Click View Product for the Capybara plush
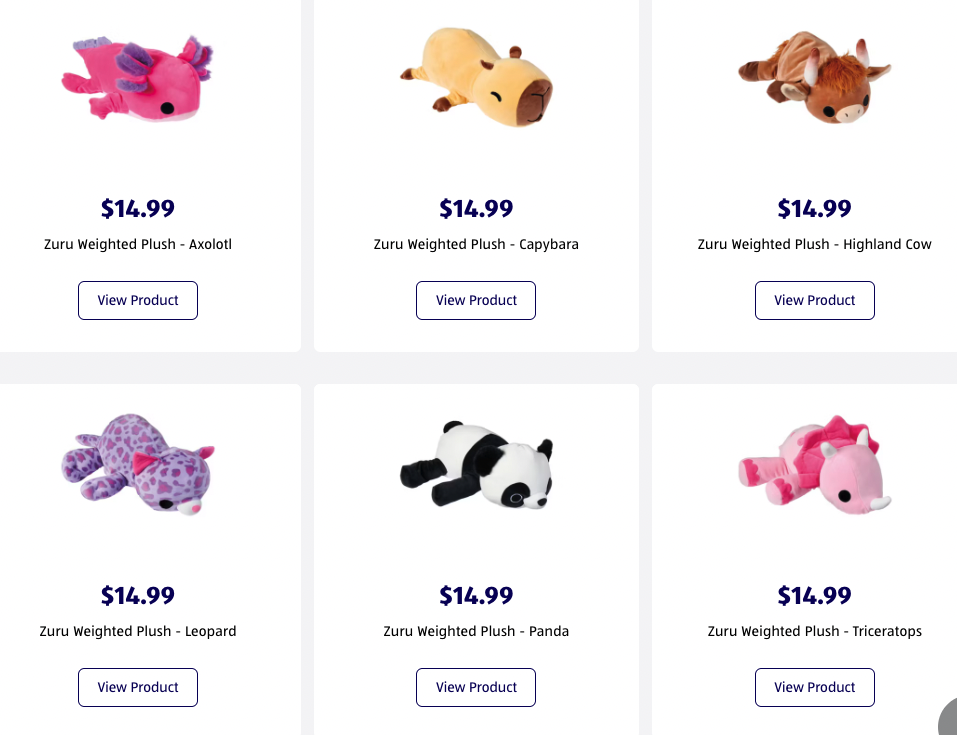This screenshot has width=957, height=735. [476, 300]
